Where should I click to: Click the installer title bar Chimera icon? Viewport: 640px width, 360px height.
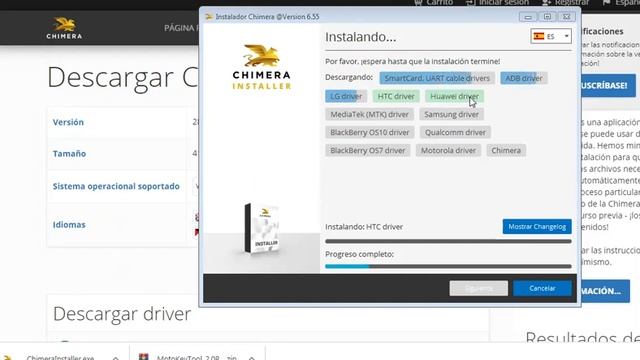pyautogui.click(x=209, y=17)
